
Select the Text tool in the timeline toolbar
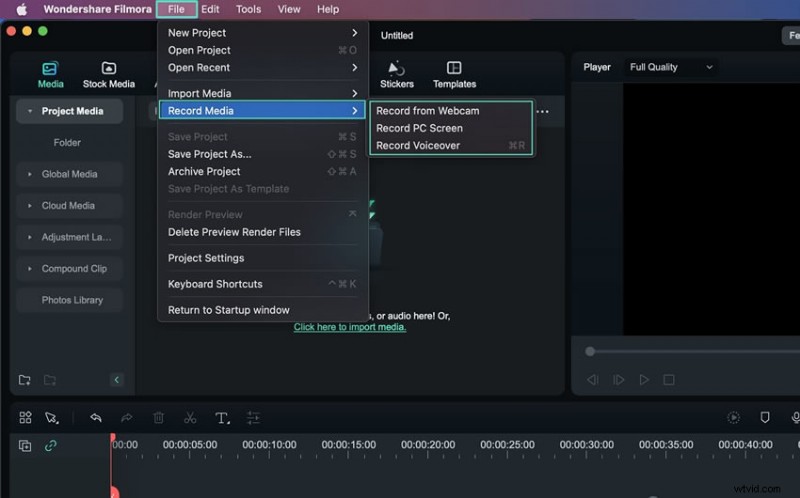point(222,418)
